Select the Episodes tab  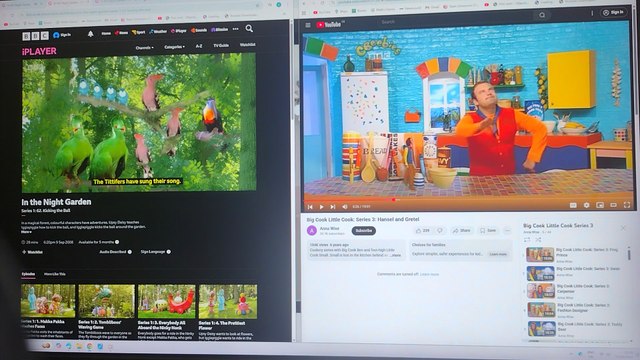point(28,274)
